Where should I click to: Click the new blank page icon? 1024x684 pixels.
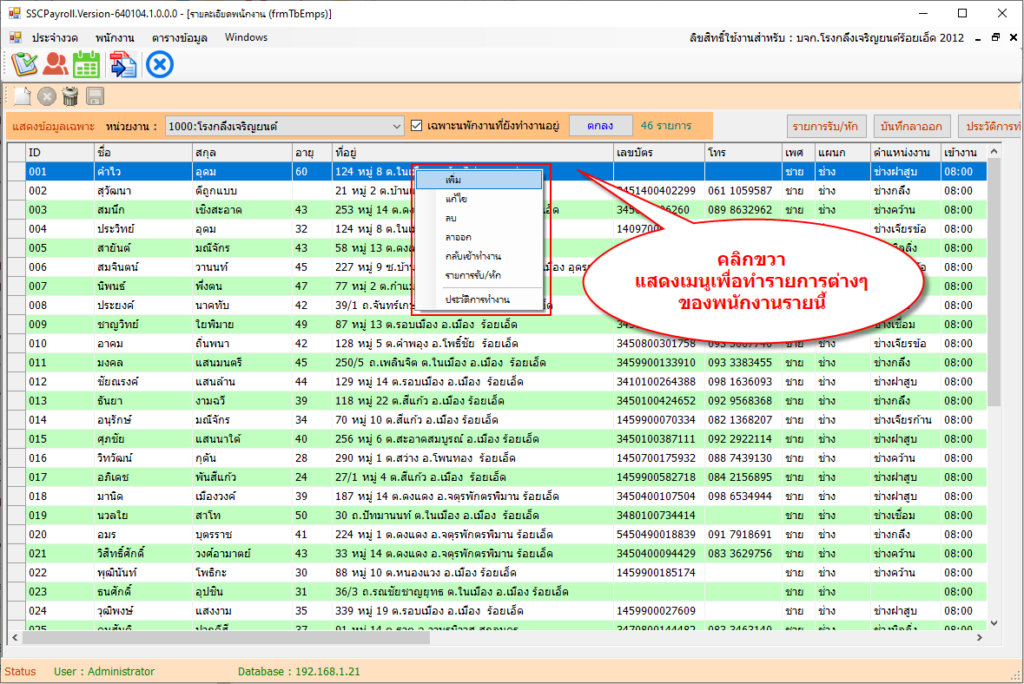pyautogui.click(x=22, y=97)
